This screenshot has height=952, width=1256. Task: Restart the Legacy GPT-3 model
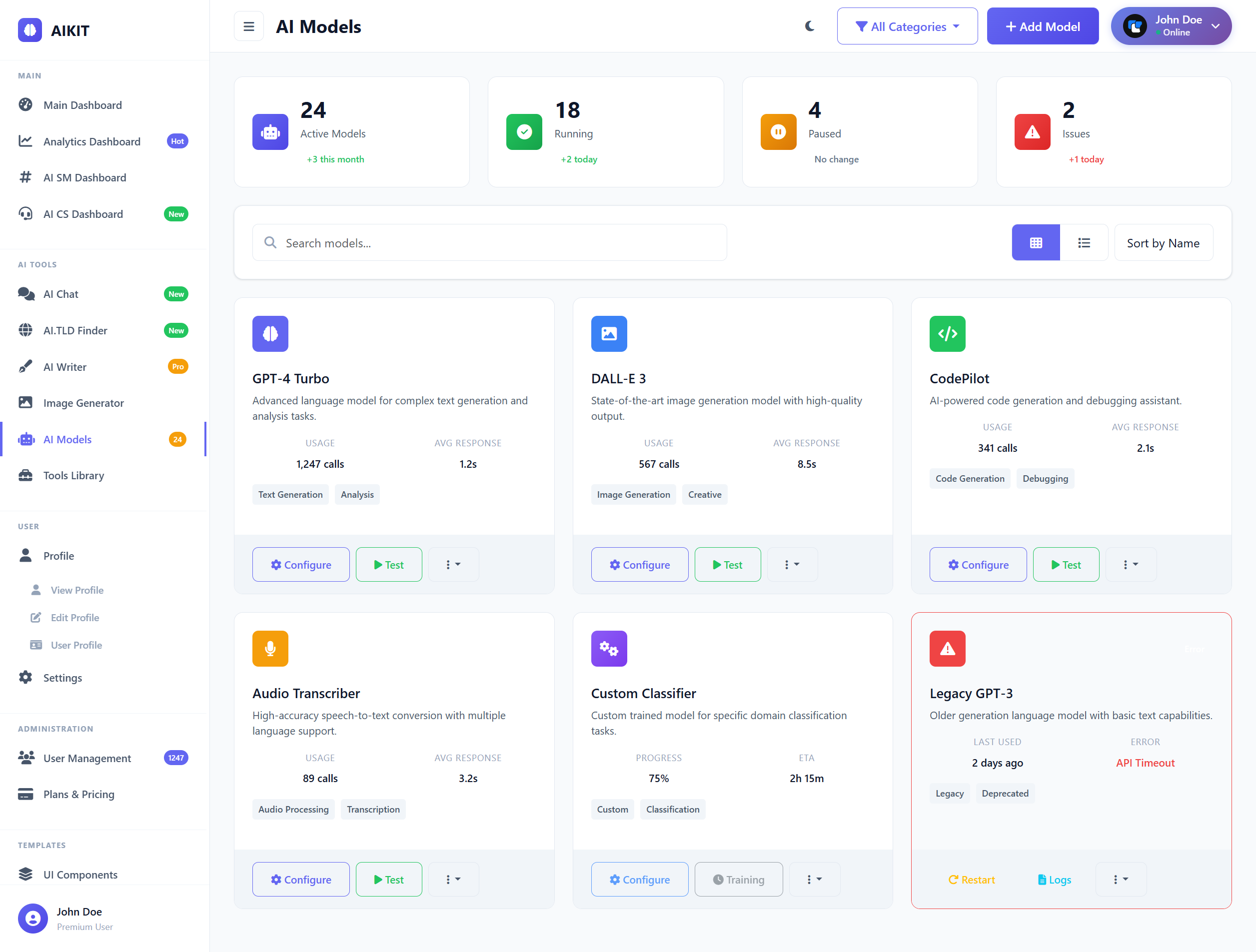point(972,880)
